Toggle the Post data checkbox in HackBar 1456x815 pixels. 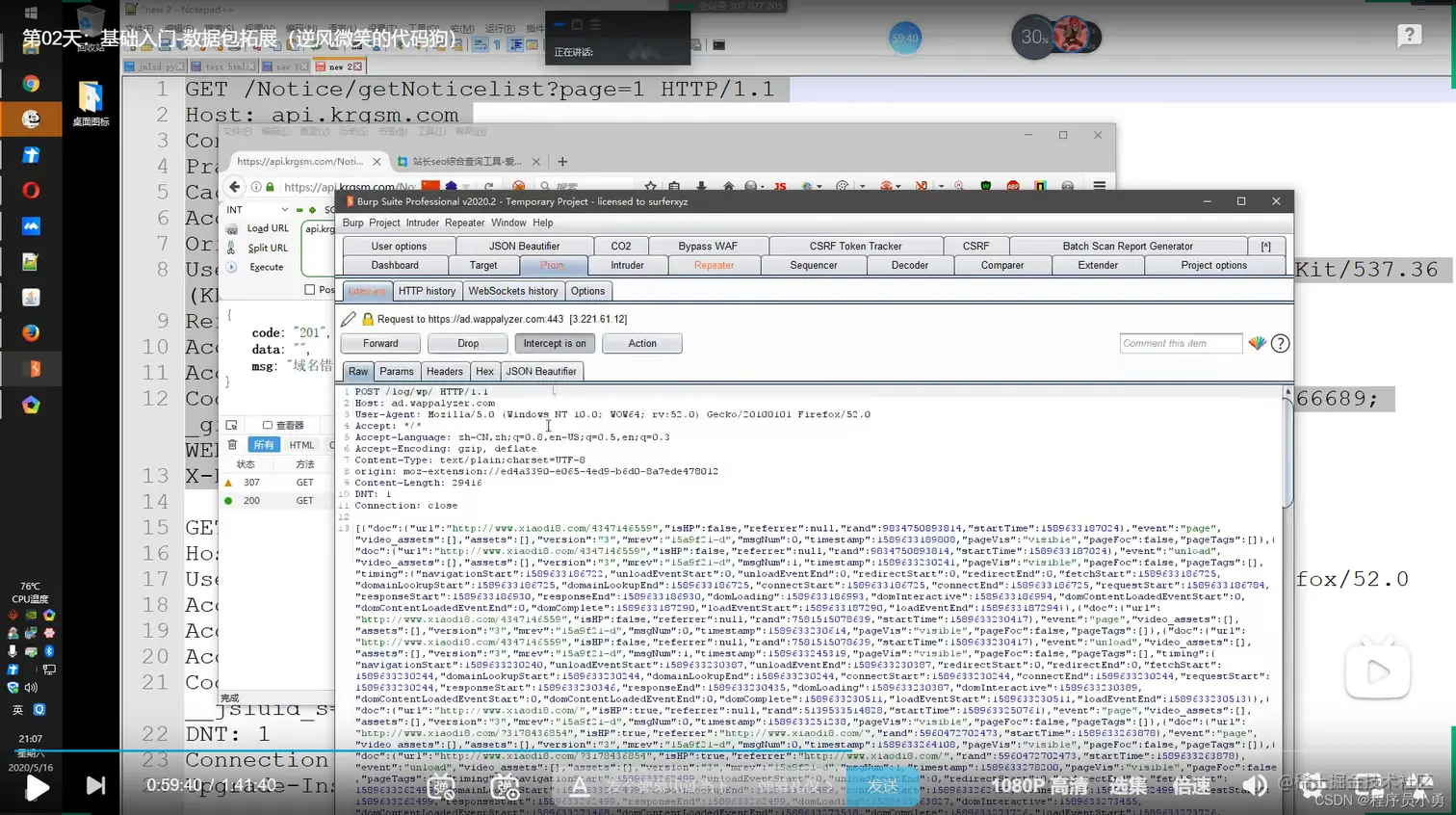click(310, 289)
